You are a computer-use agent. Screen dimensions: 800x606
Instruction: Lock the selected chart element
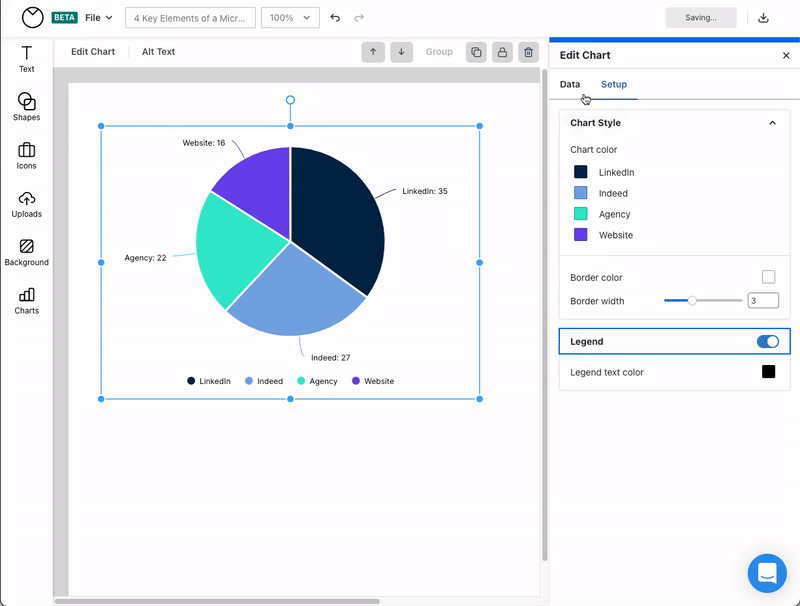point(503,51)
